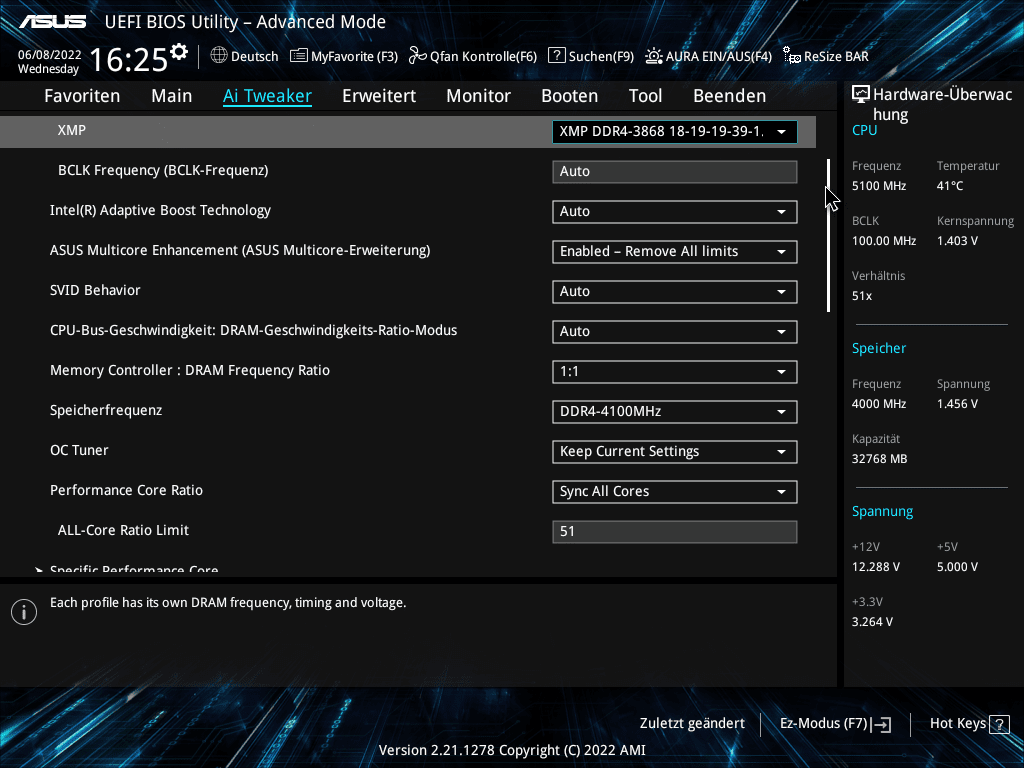Open DRAM-Geschwindigkeits-Ratio-Modus dropdown

(675, 332)
